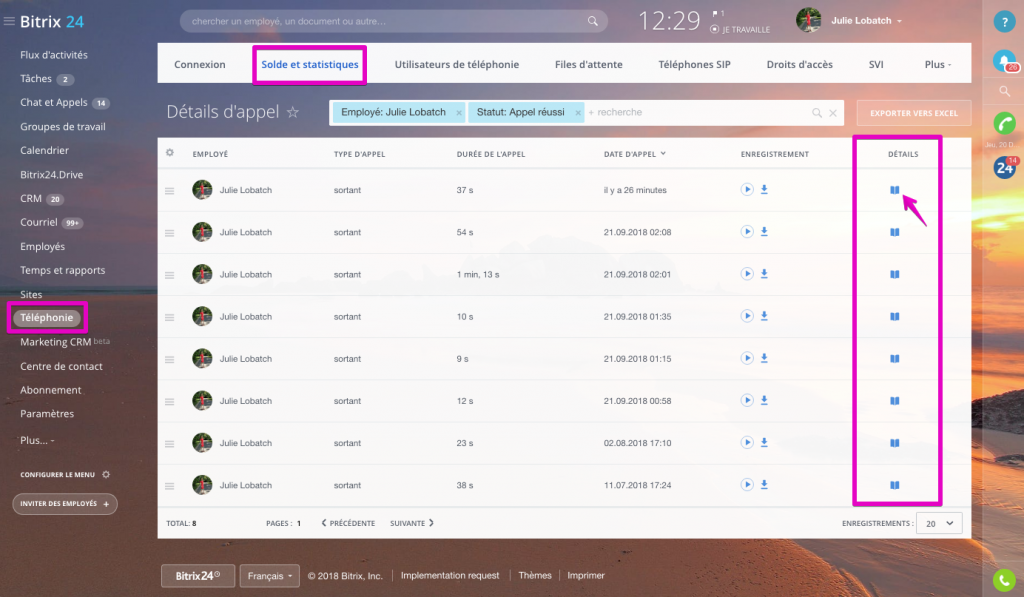Screen dimensions: 1024x597
Task: Open the SVI tab
Action: tap(876, 64)
